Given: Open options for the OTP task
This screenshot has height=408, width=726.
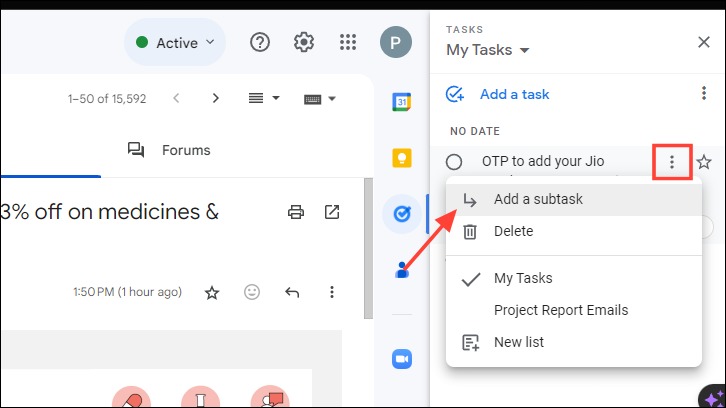Looking at the screenshot, I should point(672,162).
